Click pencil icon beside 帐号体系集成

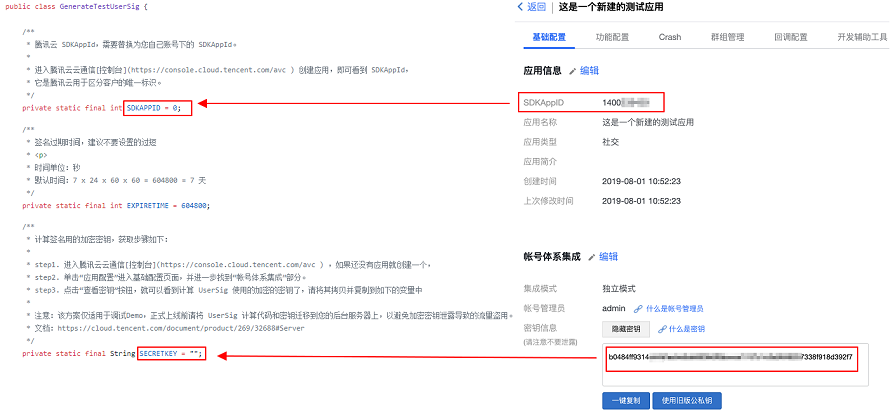[x=591, y=258]
